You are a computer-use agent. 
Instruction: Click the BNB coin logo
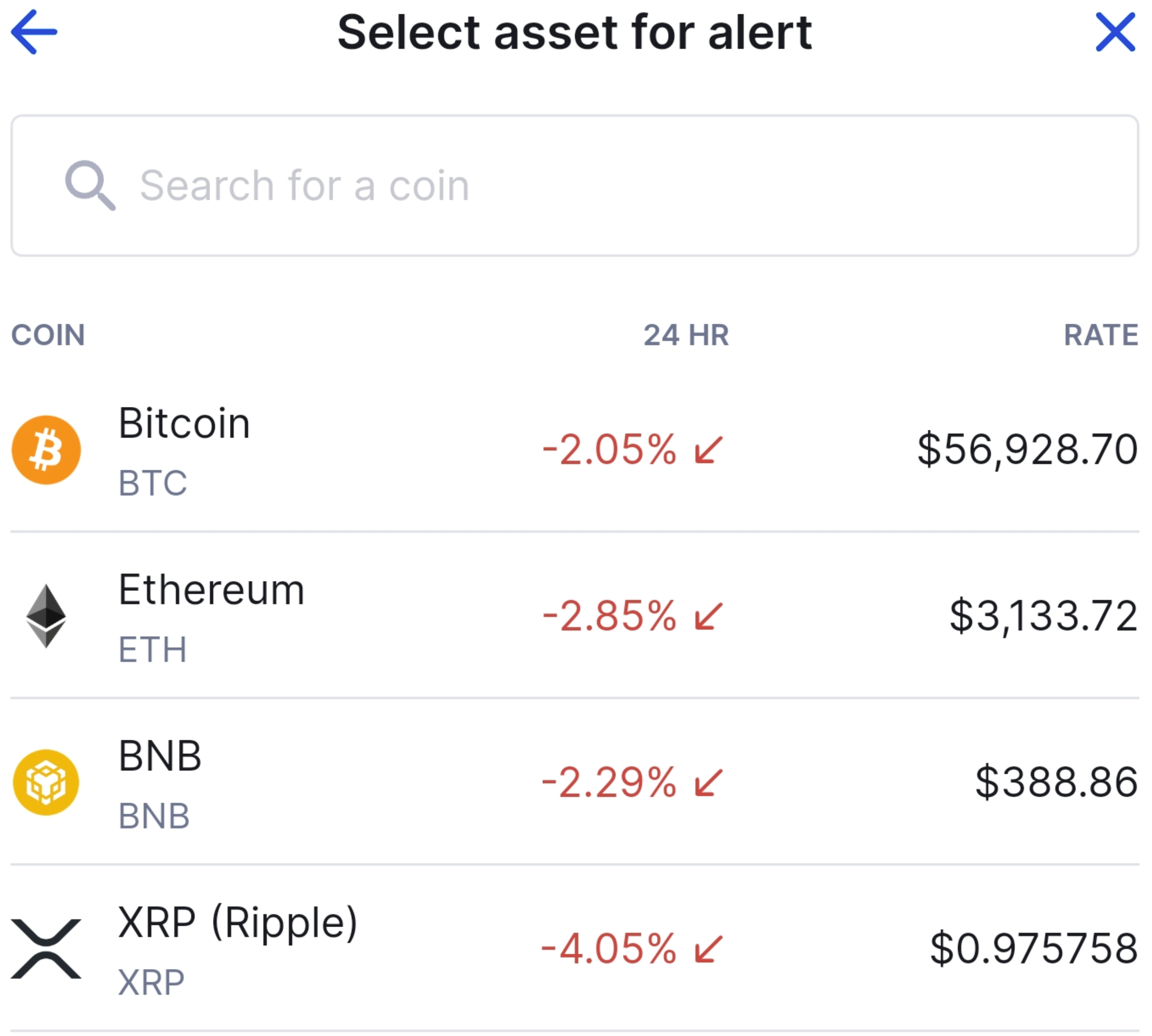coord(46,781)
